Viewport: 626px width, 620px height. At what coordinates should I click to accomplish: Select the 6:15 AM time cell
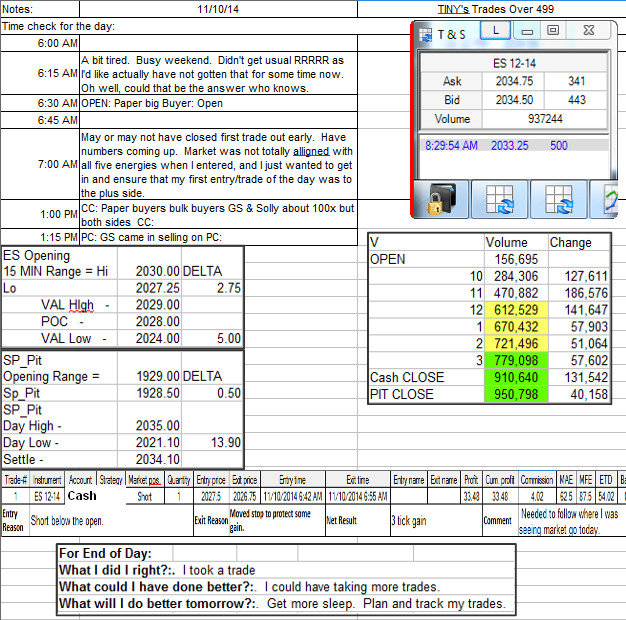40,73
